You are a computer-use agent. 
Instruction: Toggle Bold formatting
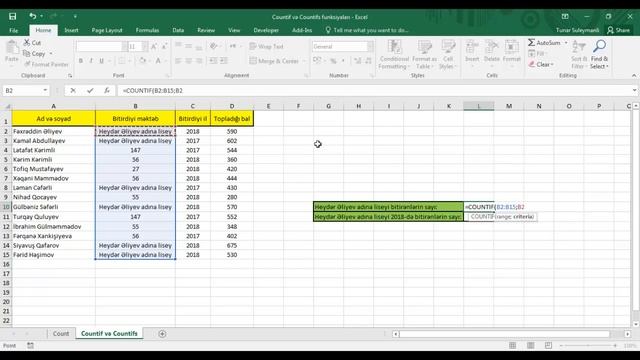coord(81,61)
